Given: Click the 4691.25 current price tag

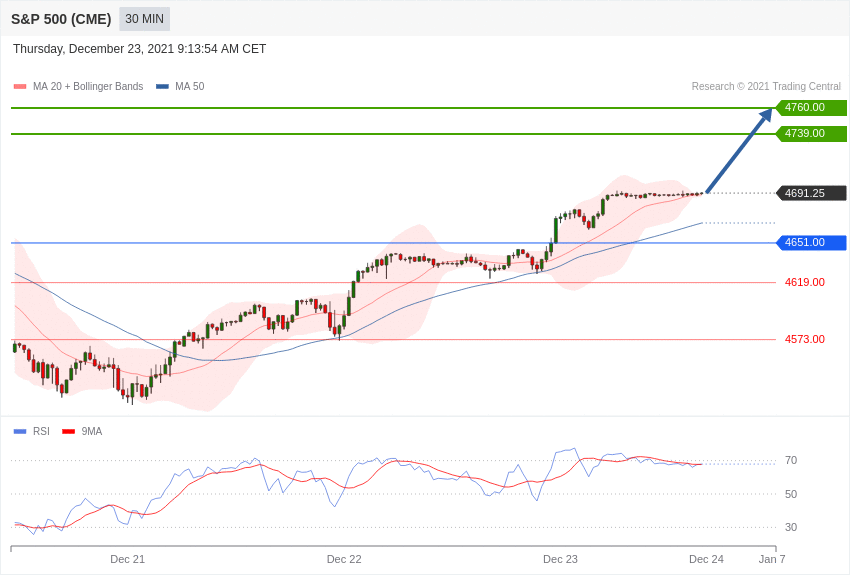Looking at the screenshot, I should pyautogui.click(x=811, y=193).
